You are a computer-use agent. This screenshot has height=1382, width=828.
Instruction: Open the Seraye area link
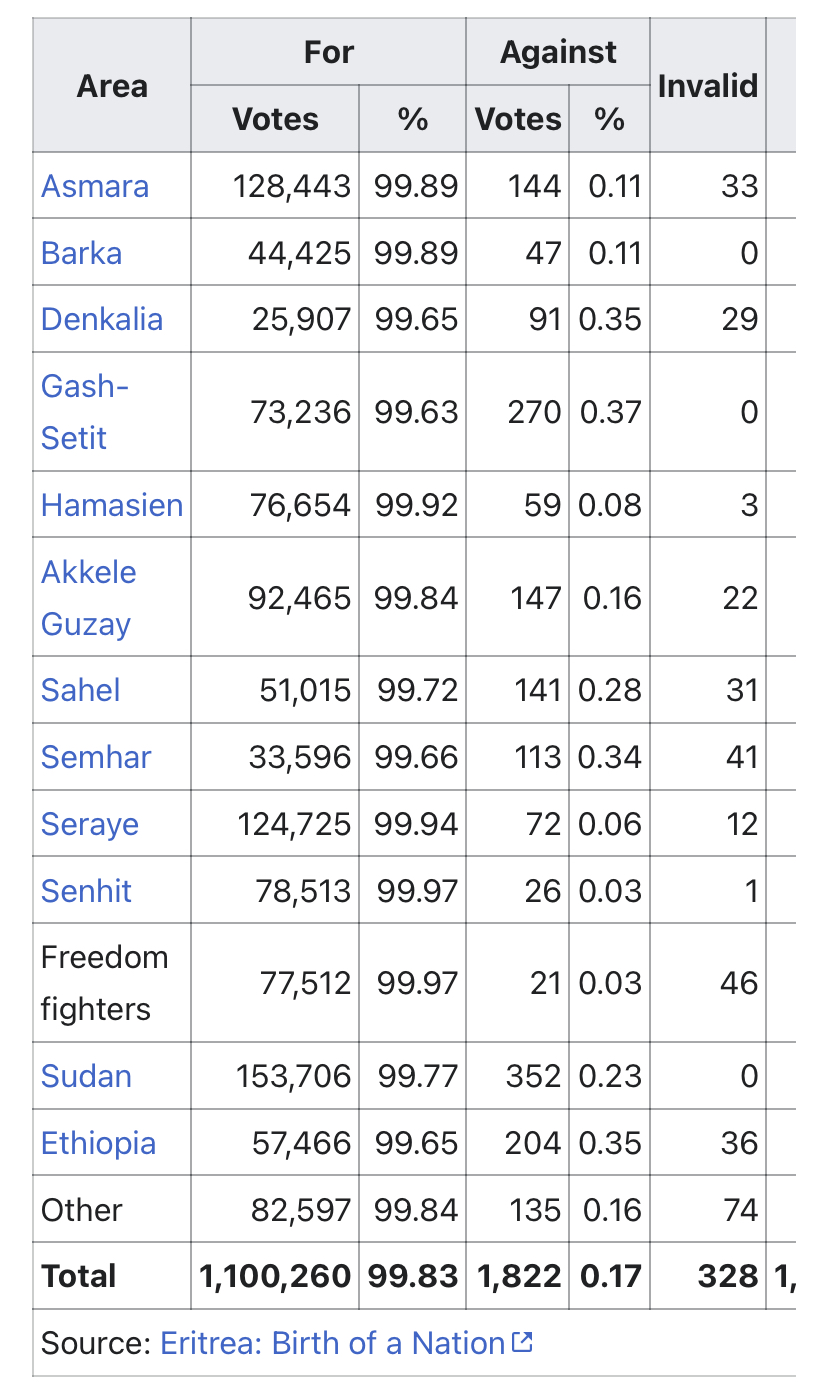click(x=90, y=824)
